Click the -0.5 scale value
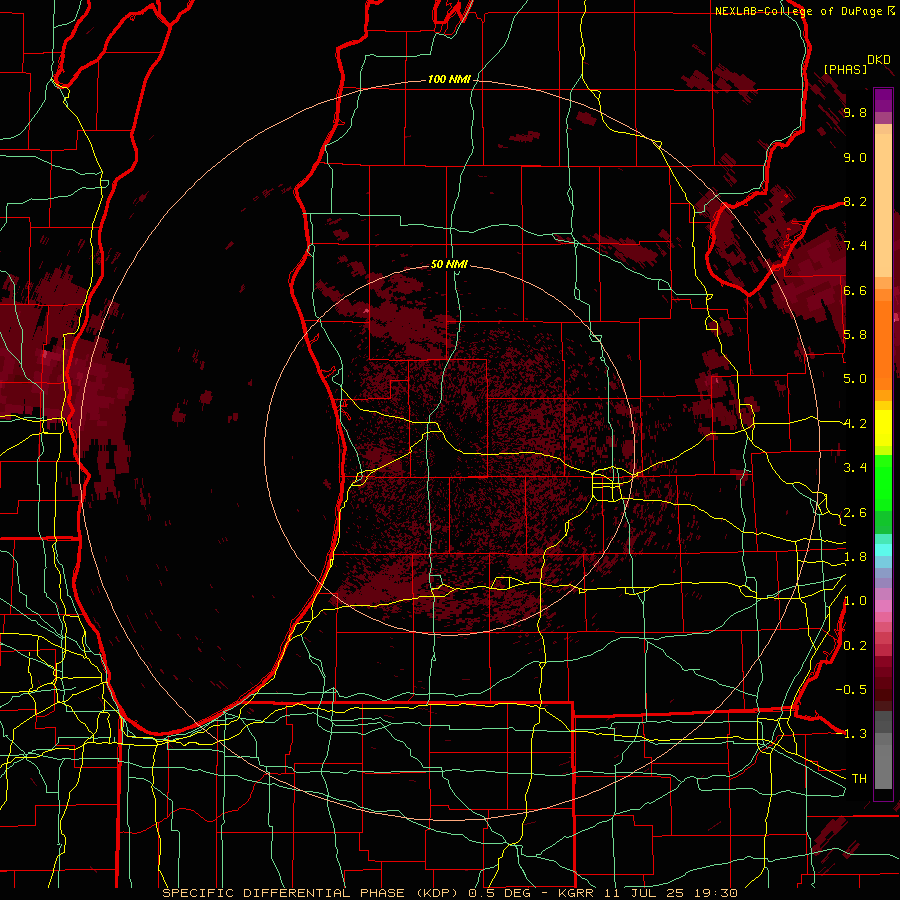 click(851, 689)
